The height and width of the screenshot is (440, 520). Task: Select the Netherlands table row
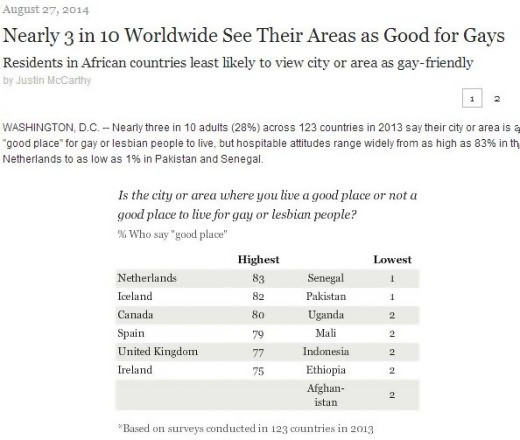pyautogui.click(x=267, y=278)
